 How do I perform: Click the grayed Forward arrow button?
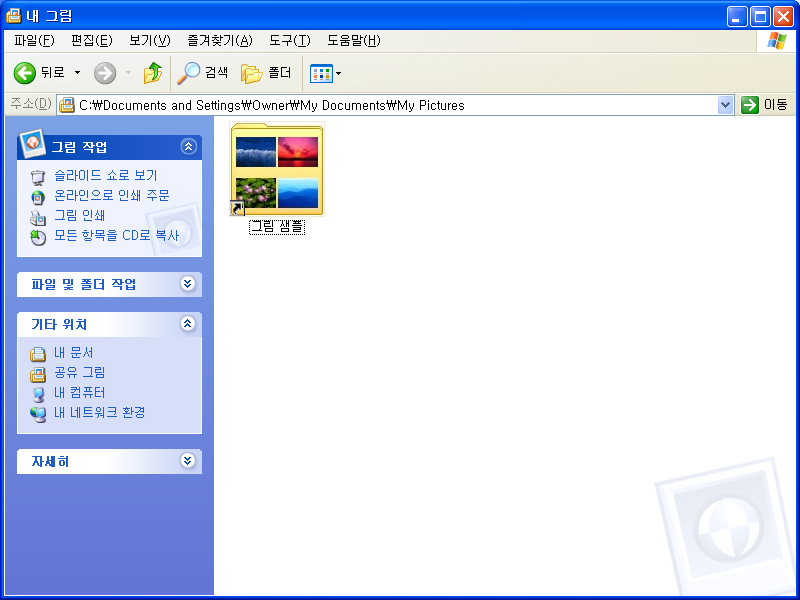tap(105, 73)
